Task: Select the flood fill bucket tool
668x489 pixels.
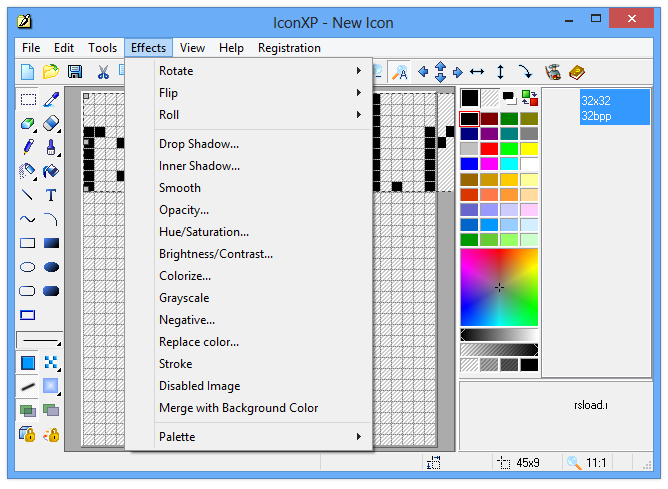Action: 51,171
